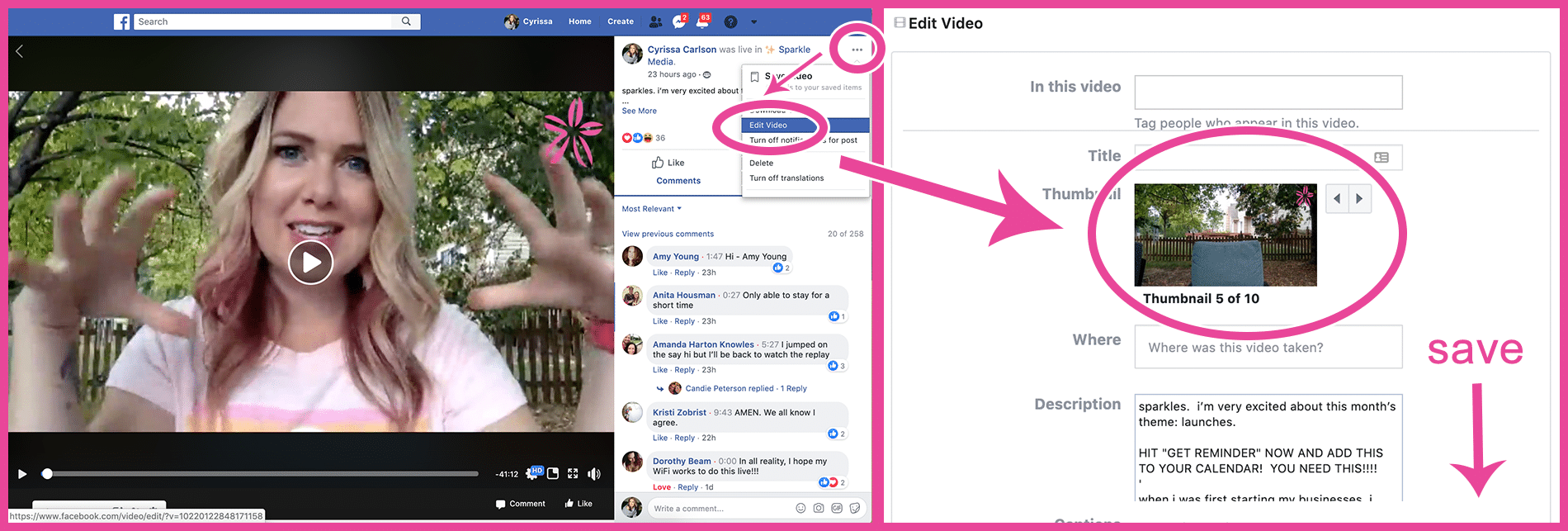
Task: Toggle fullscreen on the video player
Action: [x=573, y=473]
